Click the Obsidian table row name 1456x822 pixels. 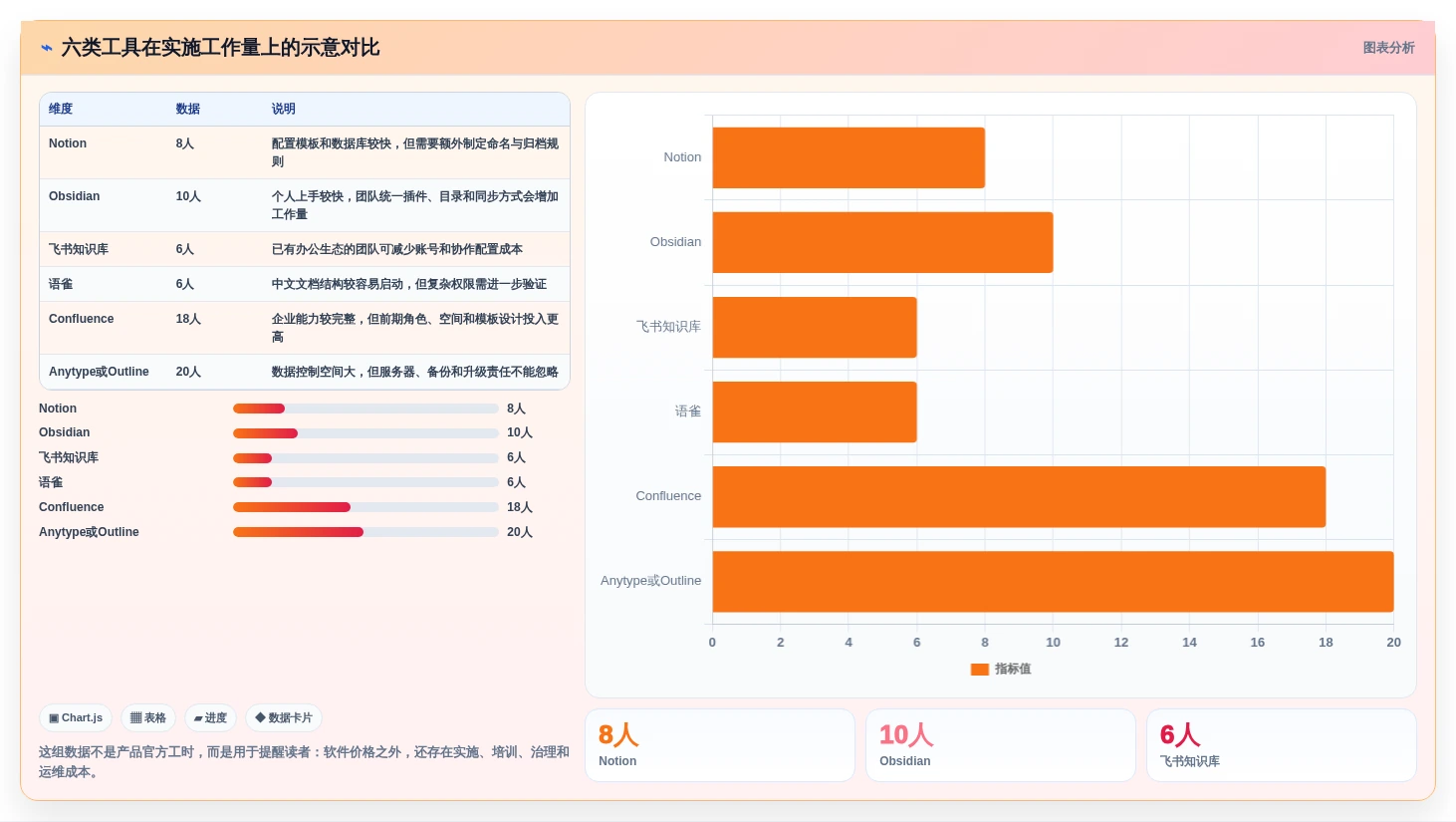(75, 196)
